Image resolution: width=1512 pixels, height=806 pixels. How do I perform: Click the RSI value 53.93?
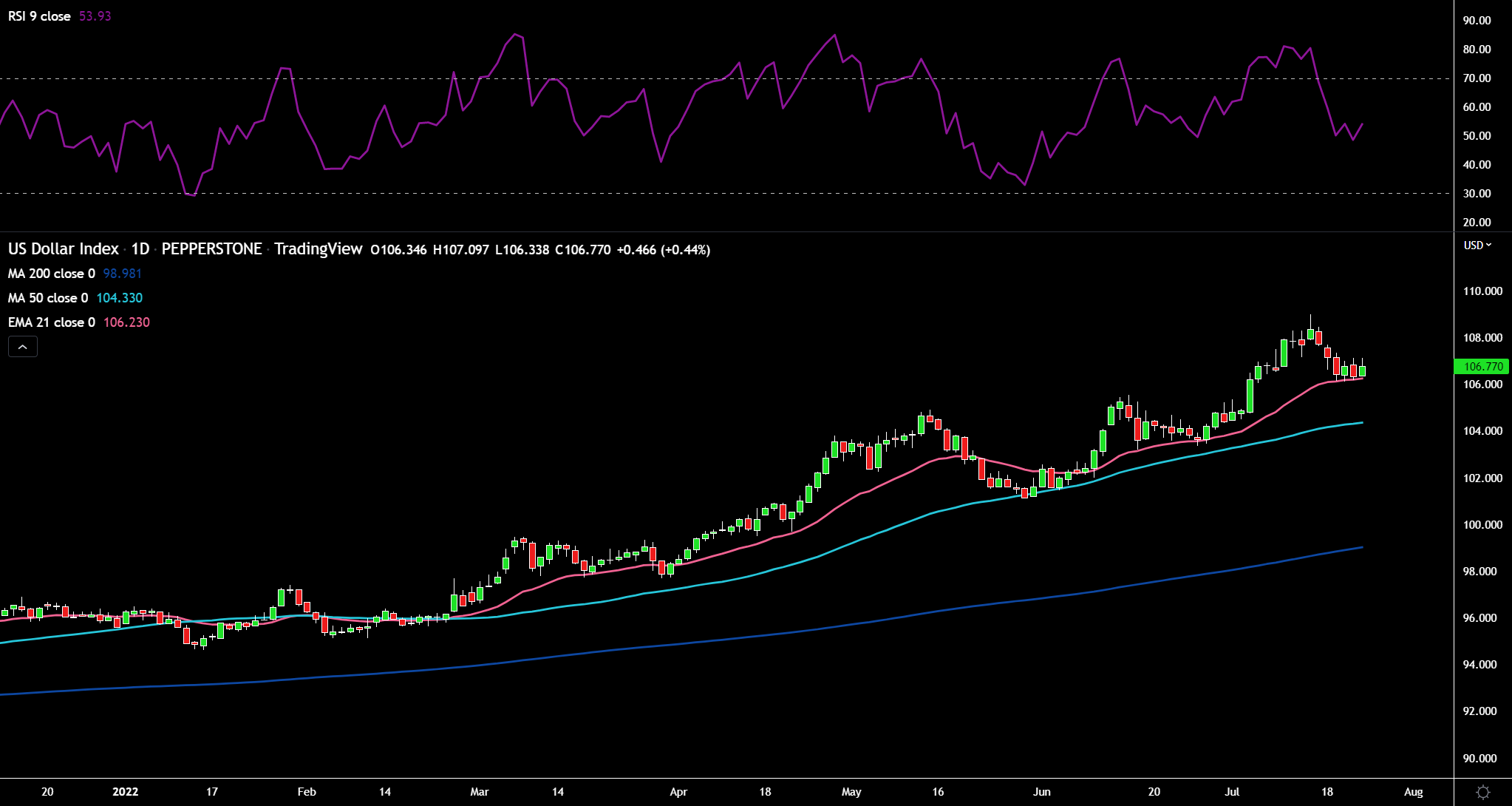[95, 16]
